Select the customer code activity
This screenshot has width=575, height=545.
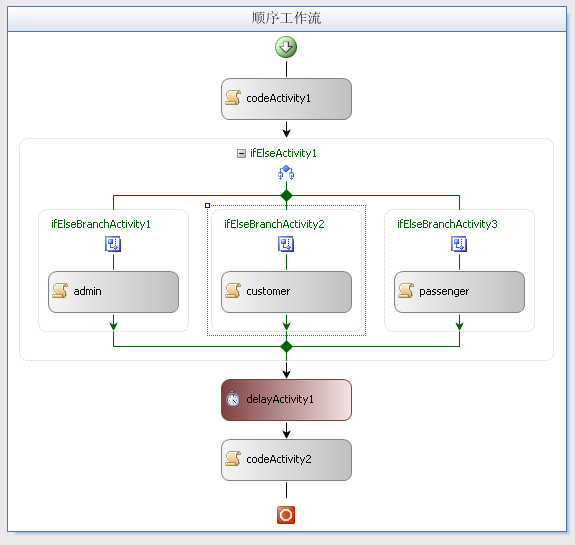tap(286, 292)
